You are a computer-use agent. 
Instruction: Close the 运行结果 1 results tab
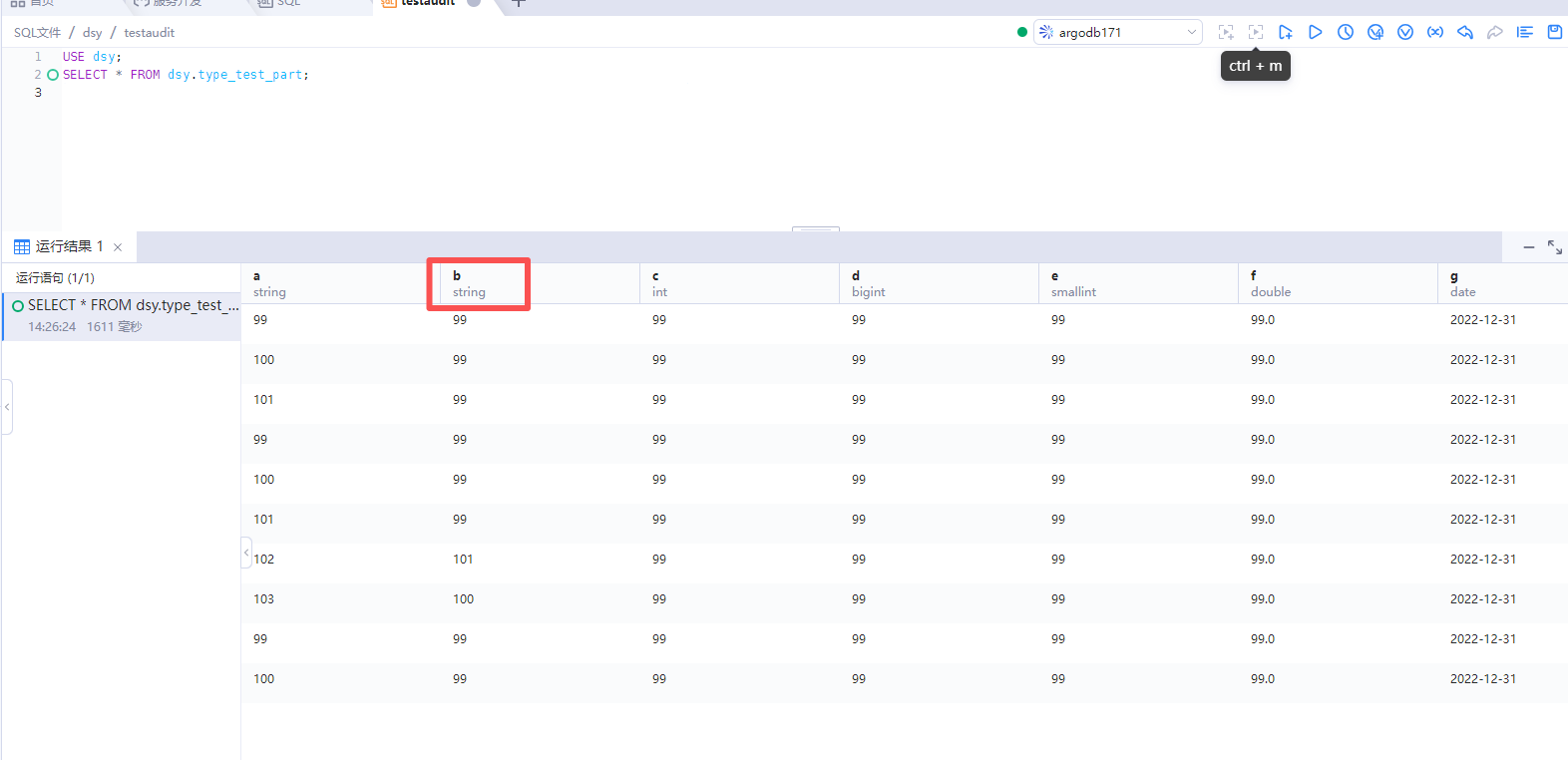118,247
